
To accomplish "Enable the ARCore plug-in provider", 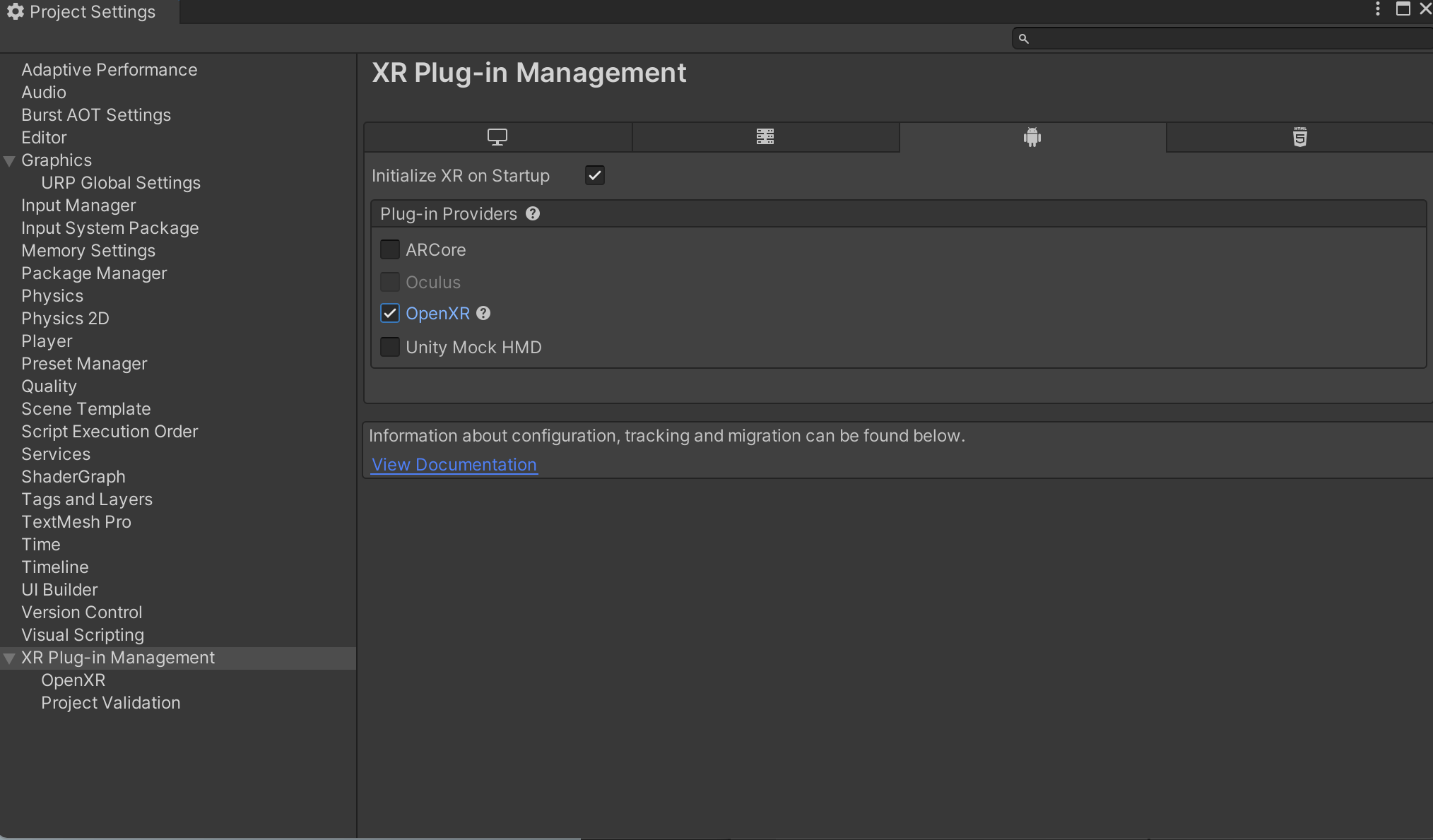I will tap(390, 249).
